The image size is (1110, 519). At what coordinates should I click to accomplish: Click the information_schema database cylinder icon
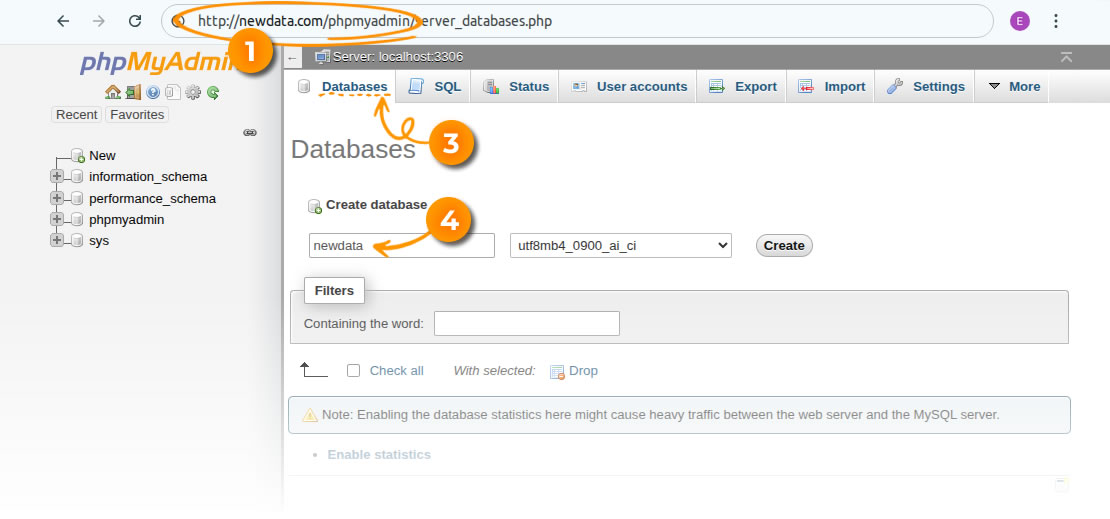tap(77, 176)
